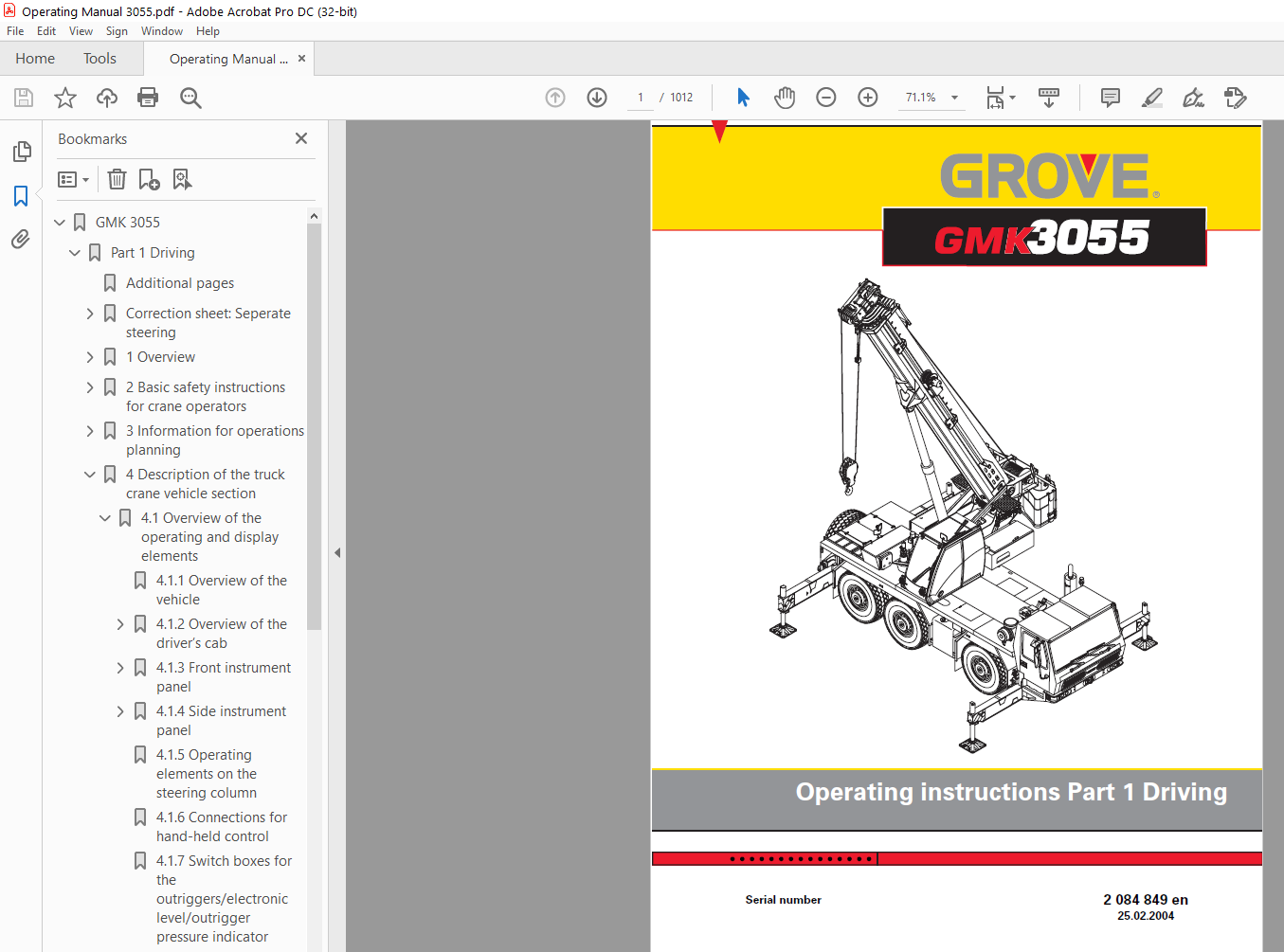Toggle the bookmarks panel icon in sidebar
This screenshot has height=952, width=1284.
pyautogui.click(x=21, y=196)
